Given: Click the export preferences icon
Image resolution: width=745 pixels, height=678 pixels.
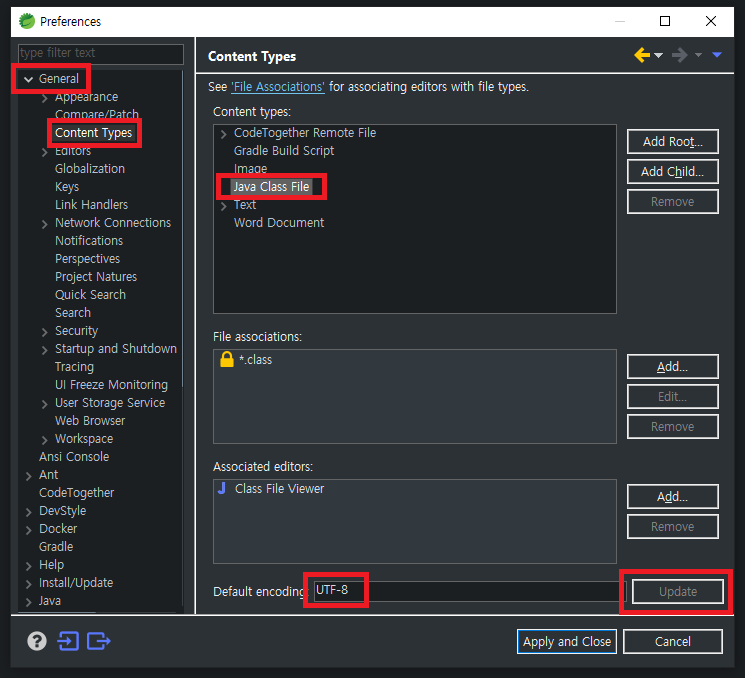Looking at the screenshot, I should click(98, 641).
